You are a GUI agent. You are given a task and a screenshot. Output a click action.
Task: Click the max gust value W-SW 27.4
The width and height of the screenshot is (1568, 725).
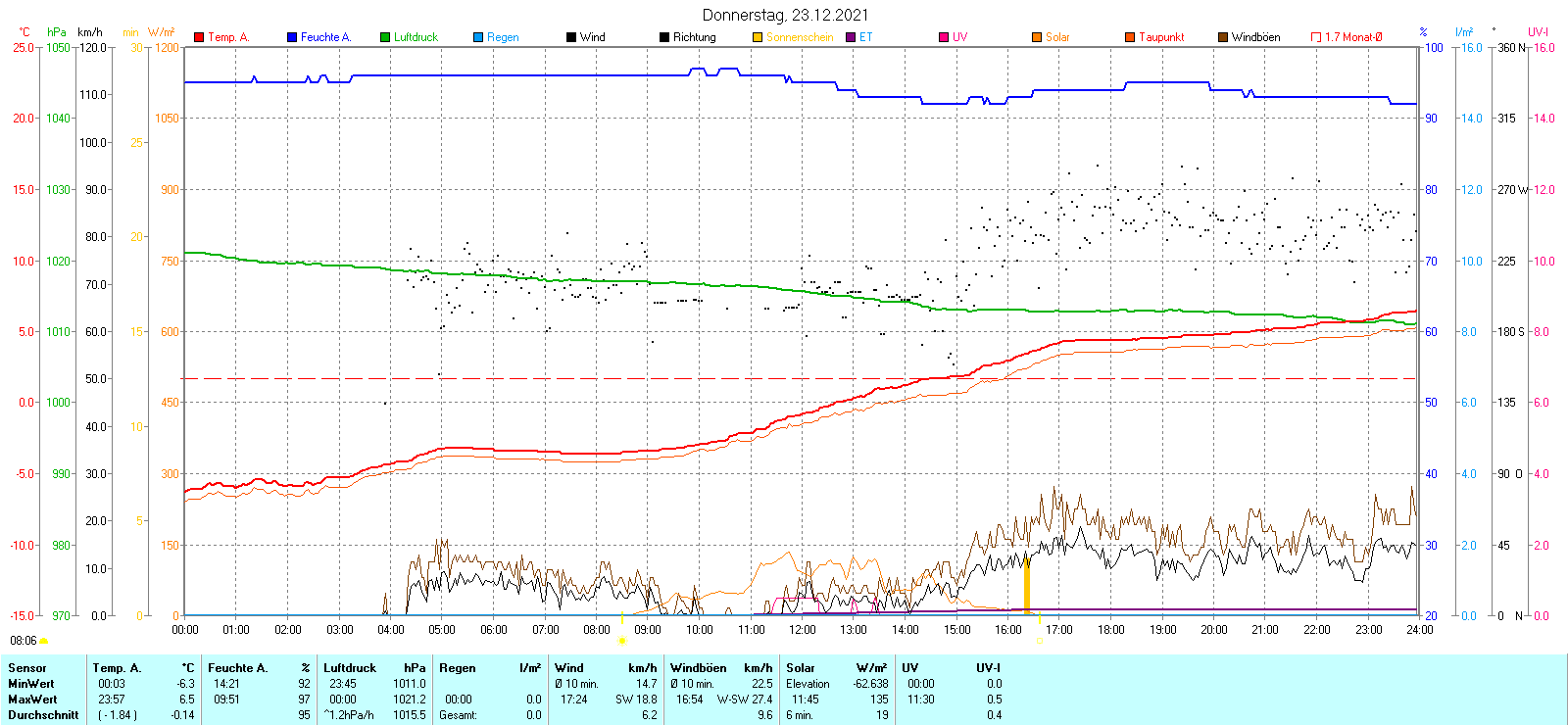[x=745, y=700]
